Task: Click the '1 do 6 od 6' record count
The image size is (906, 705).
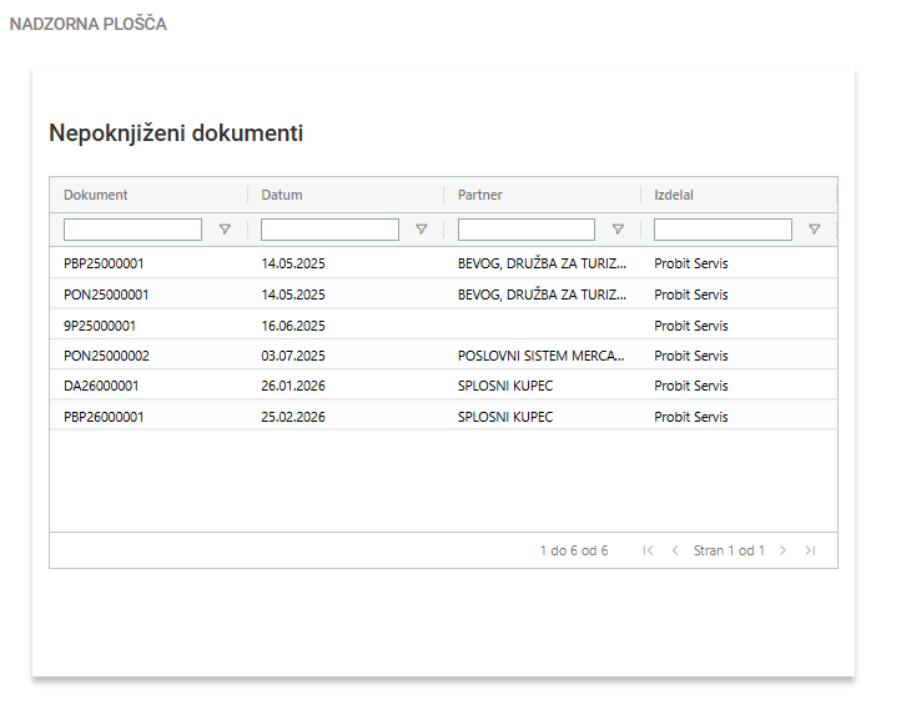Action: pyautogui.click(x=574, y=550)
